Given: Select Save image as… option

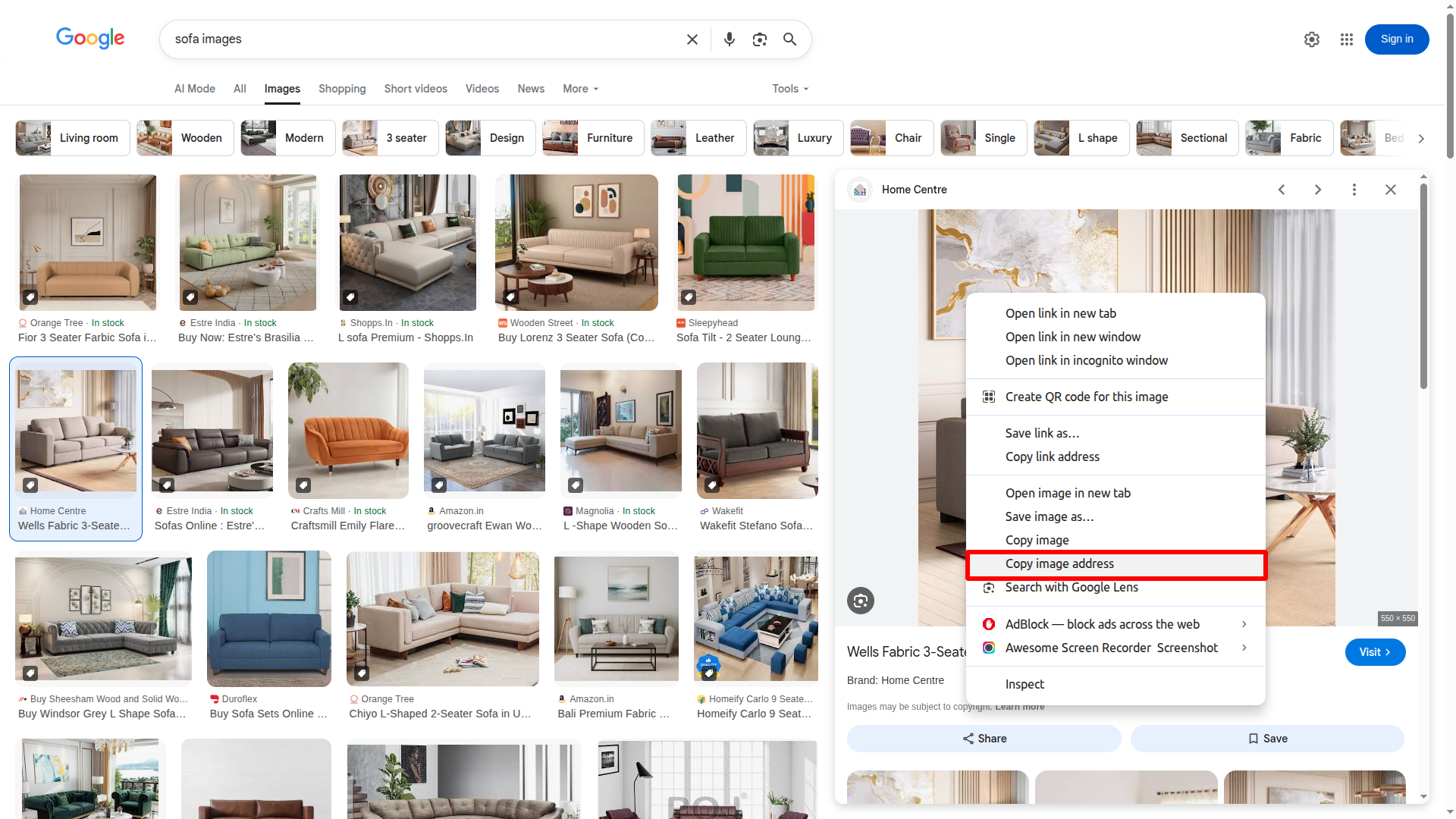Looking at the screenshot, I should (1116, 516).
